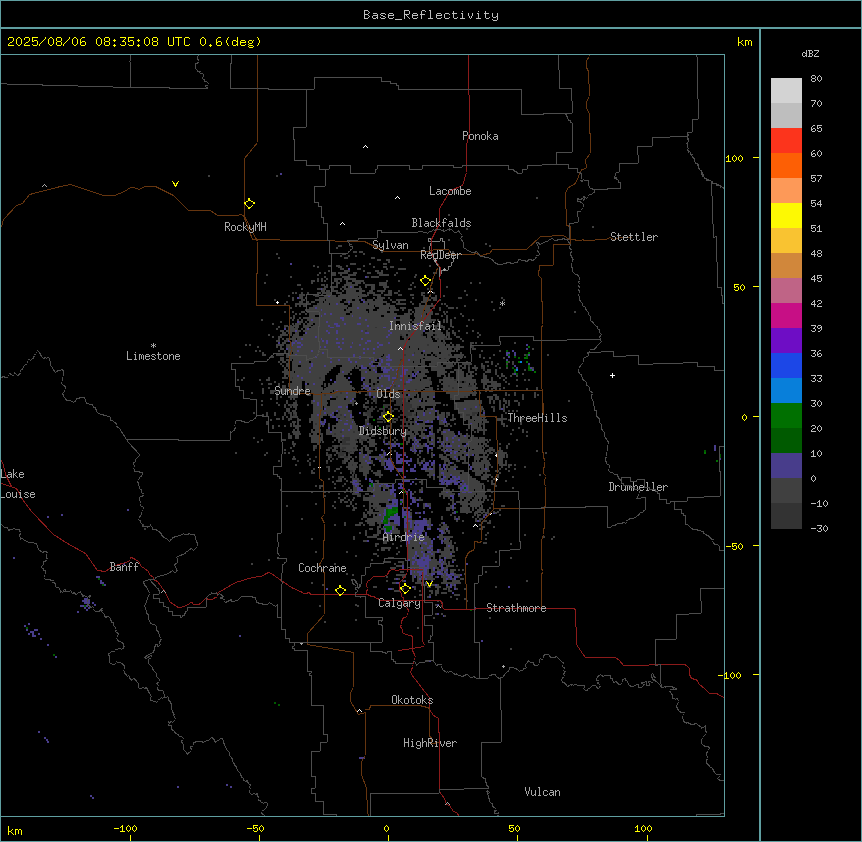Viewport: 862px width, 842px height.
Task: Click the Strathmore city label
Action: [516, 608]
